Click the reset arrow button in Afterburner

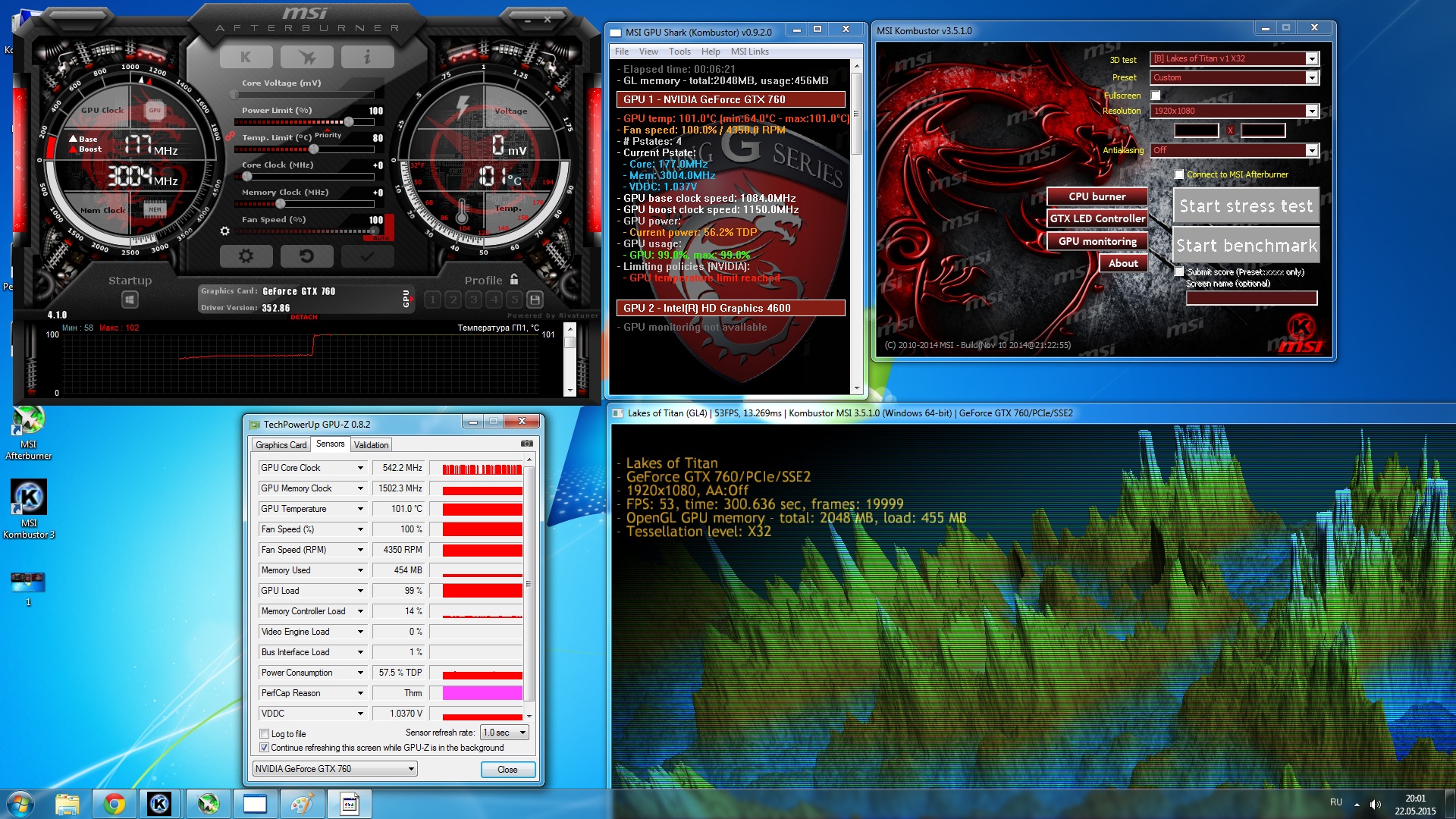(x=306, y=256)
